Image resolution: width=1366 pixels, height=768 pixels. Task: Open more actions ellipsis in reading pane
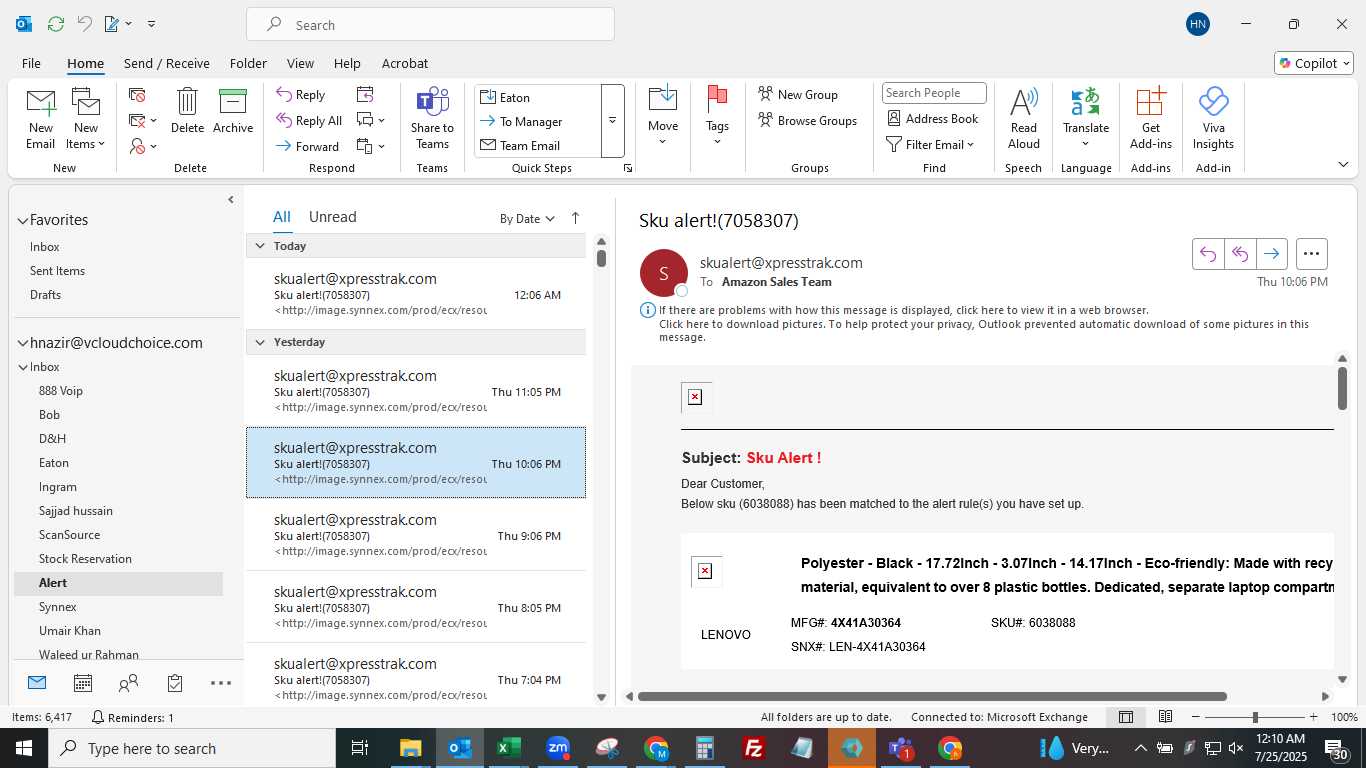[1311, 254]
